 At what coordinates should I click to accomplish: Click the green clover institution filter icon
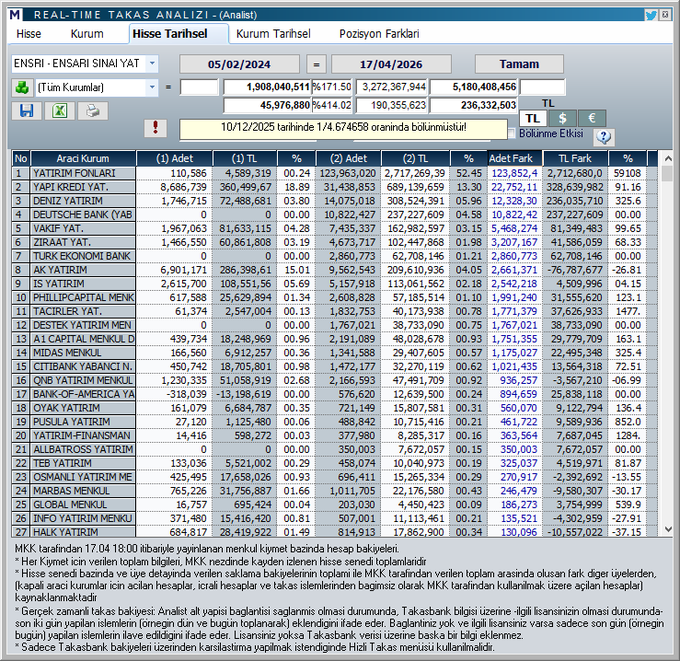point(22,88)
